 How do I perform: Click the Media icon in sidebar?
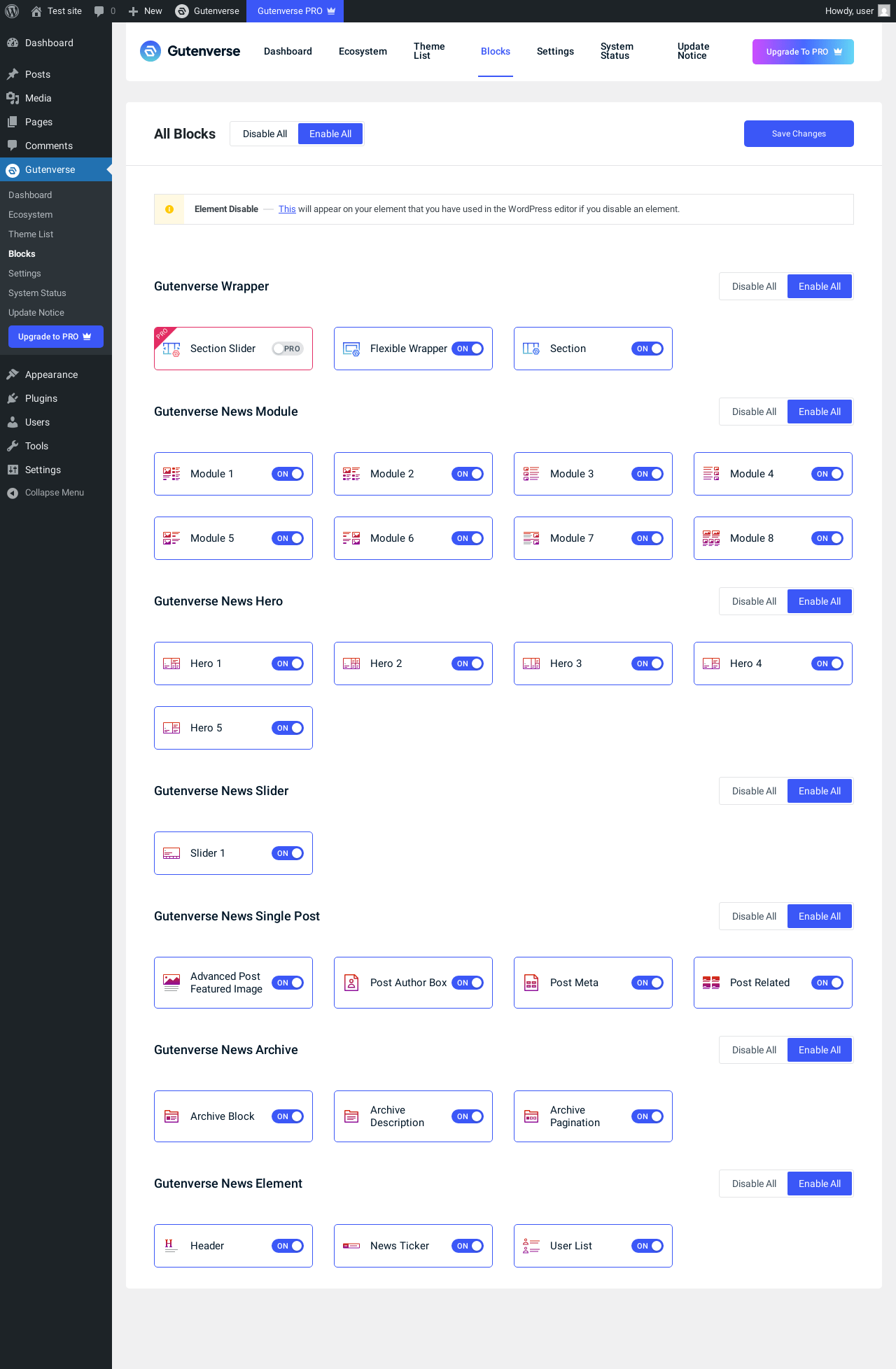[13, 98]
